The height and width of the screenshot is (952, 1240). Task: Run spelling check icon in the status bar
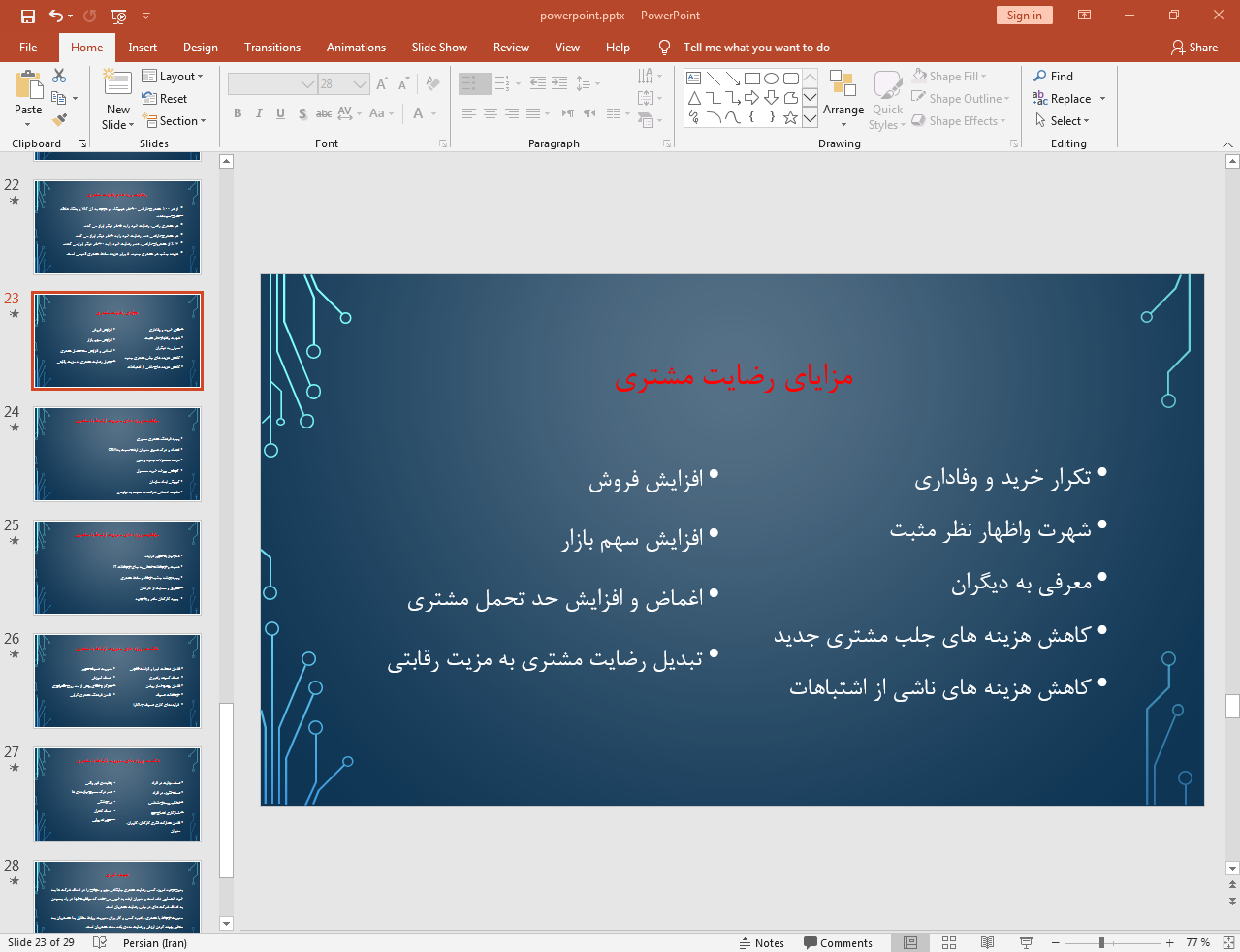pyautogui.click(x=100, y=942)
